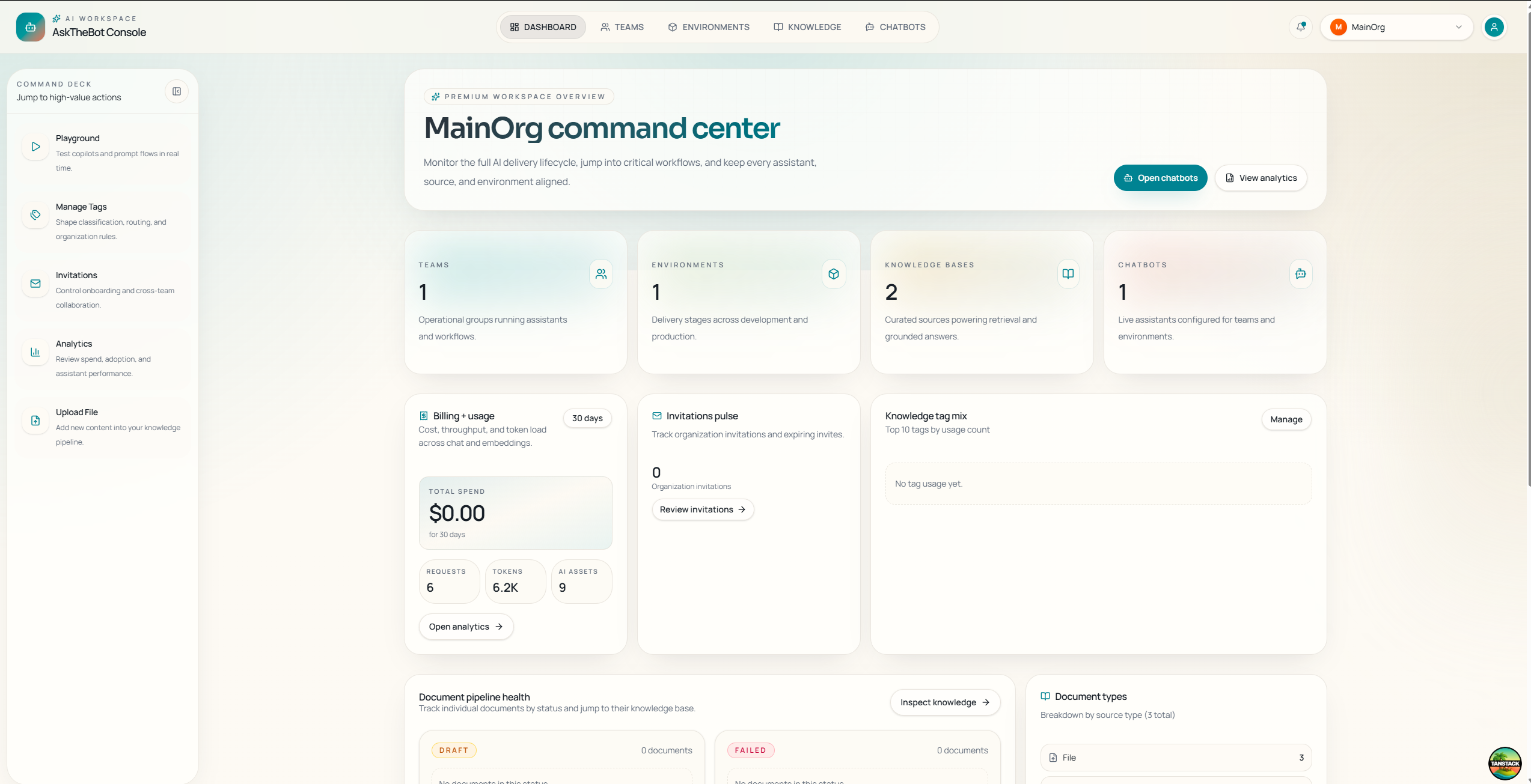
Task: Switch to the Chatbots tab
Action: 895,27
